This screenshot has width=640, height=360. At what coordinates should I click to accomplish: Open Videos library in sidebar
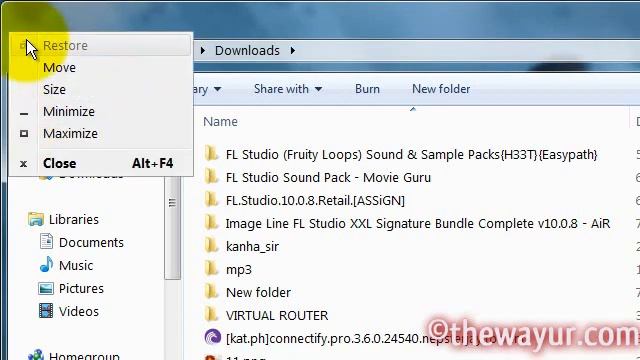pyautogui.click(x=79, y=311)
